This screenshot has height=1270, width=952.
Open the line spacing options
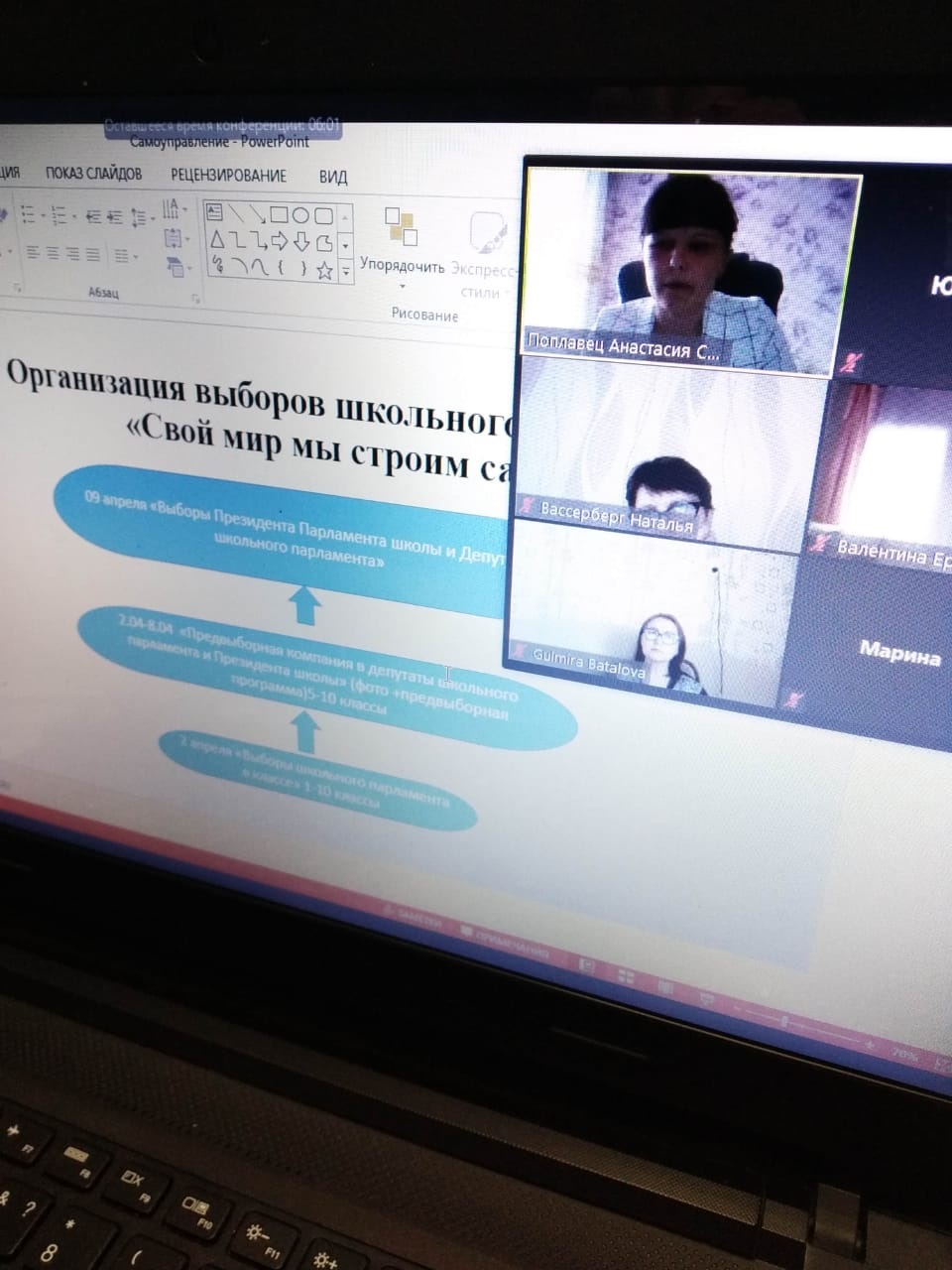click(x=141, y=216)
